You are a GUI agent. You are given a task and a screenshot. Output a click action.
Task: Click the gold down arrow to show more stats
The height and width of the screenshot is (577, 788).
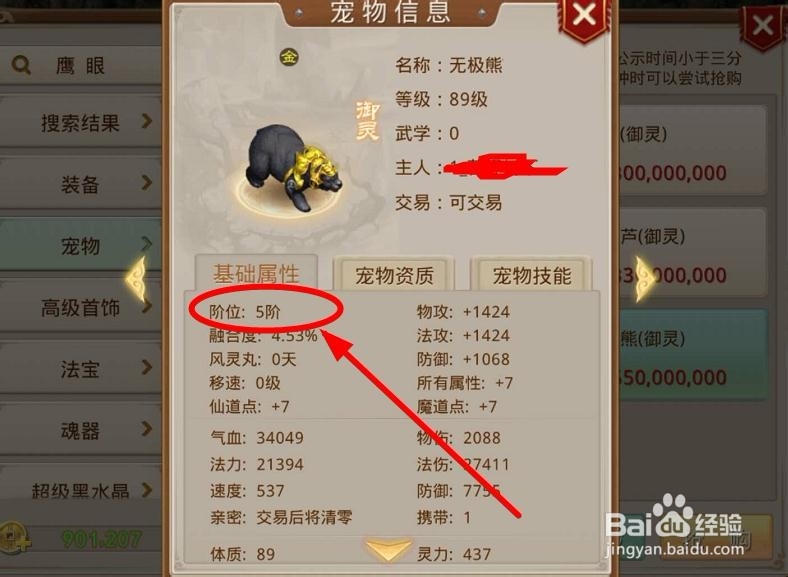pos(388,550)
